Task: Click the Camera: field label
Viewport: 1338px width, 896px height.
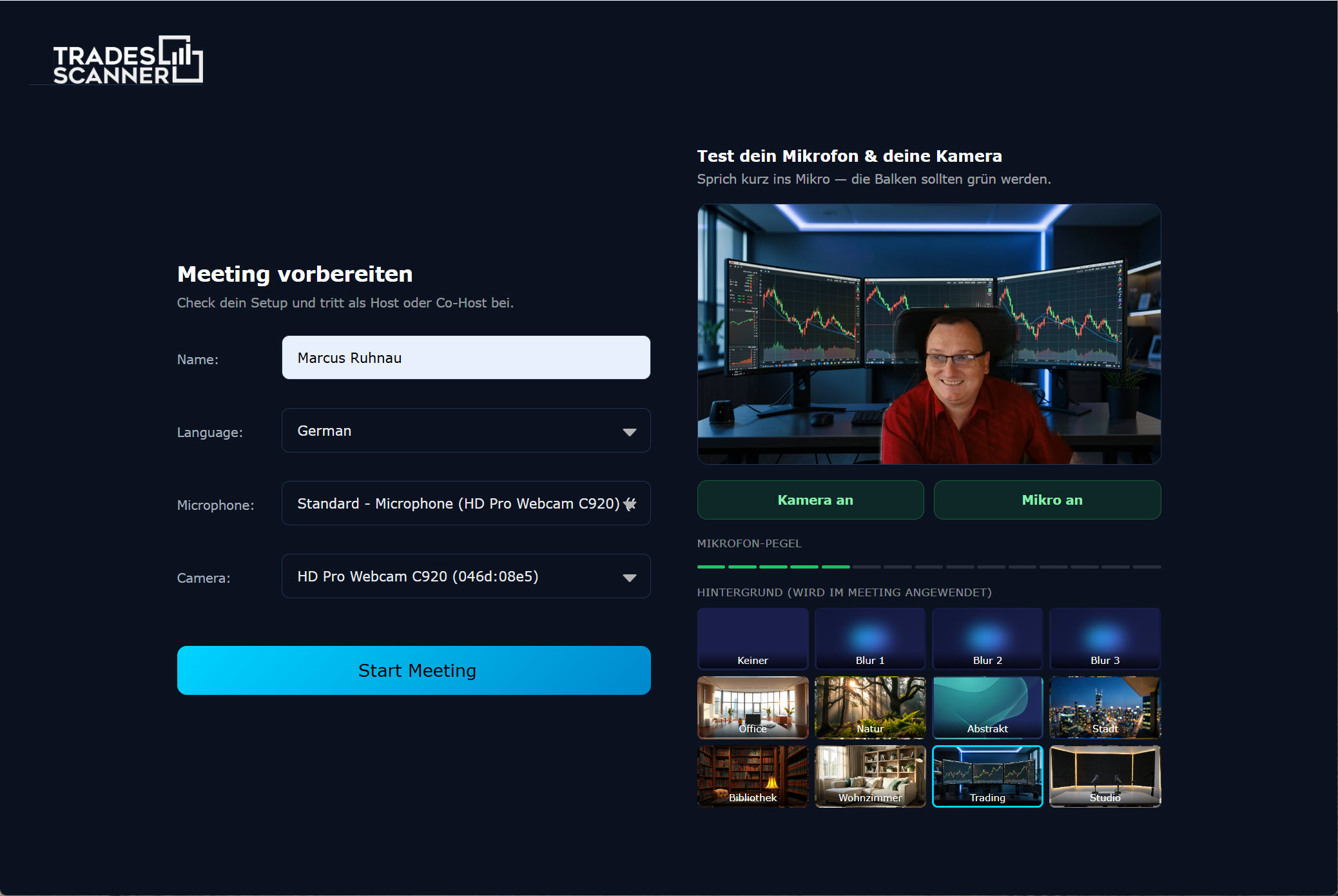Action: click(204, 578)
